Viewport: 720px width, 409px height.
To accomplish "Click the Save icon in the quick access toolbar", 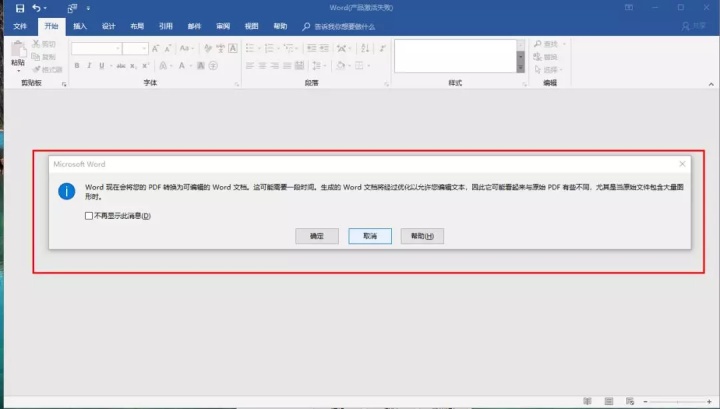I will pyautogui.click(x=20, y=8).
